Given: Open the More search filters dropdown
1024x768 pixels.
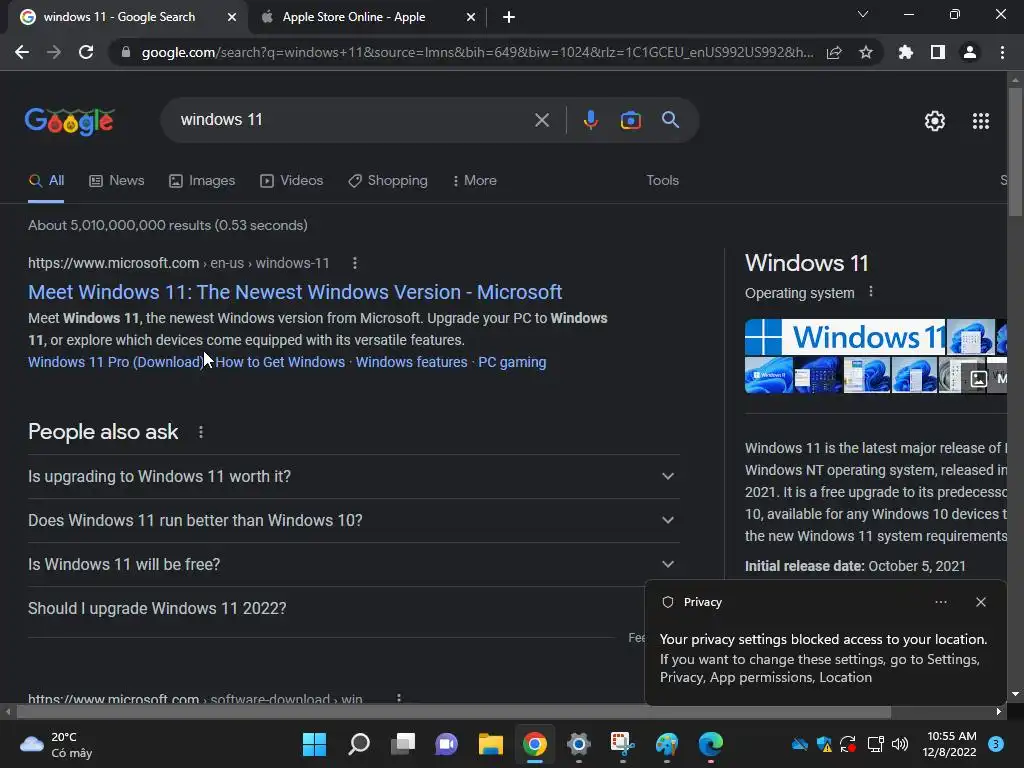Looking at the screenshot, I should (474, 180).
